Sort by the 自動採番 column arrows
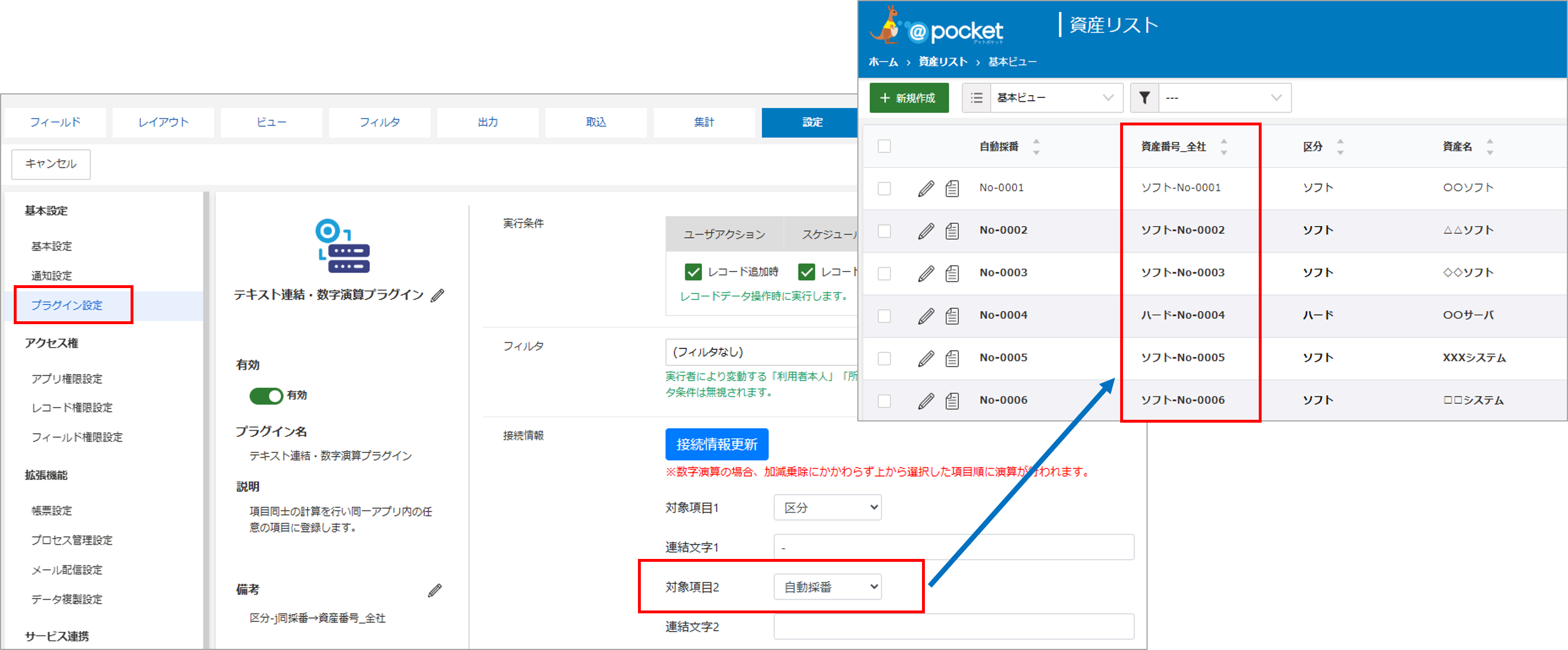1568x650 pixels. pyautogui.click(x=1036, y=147)
